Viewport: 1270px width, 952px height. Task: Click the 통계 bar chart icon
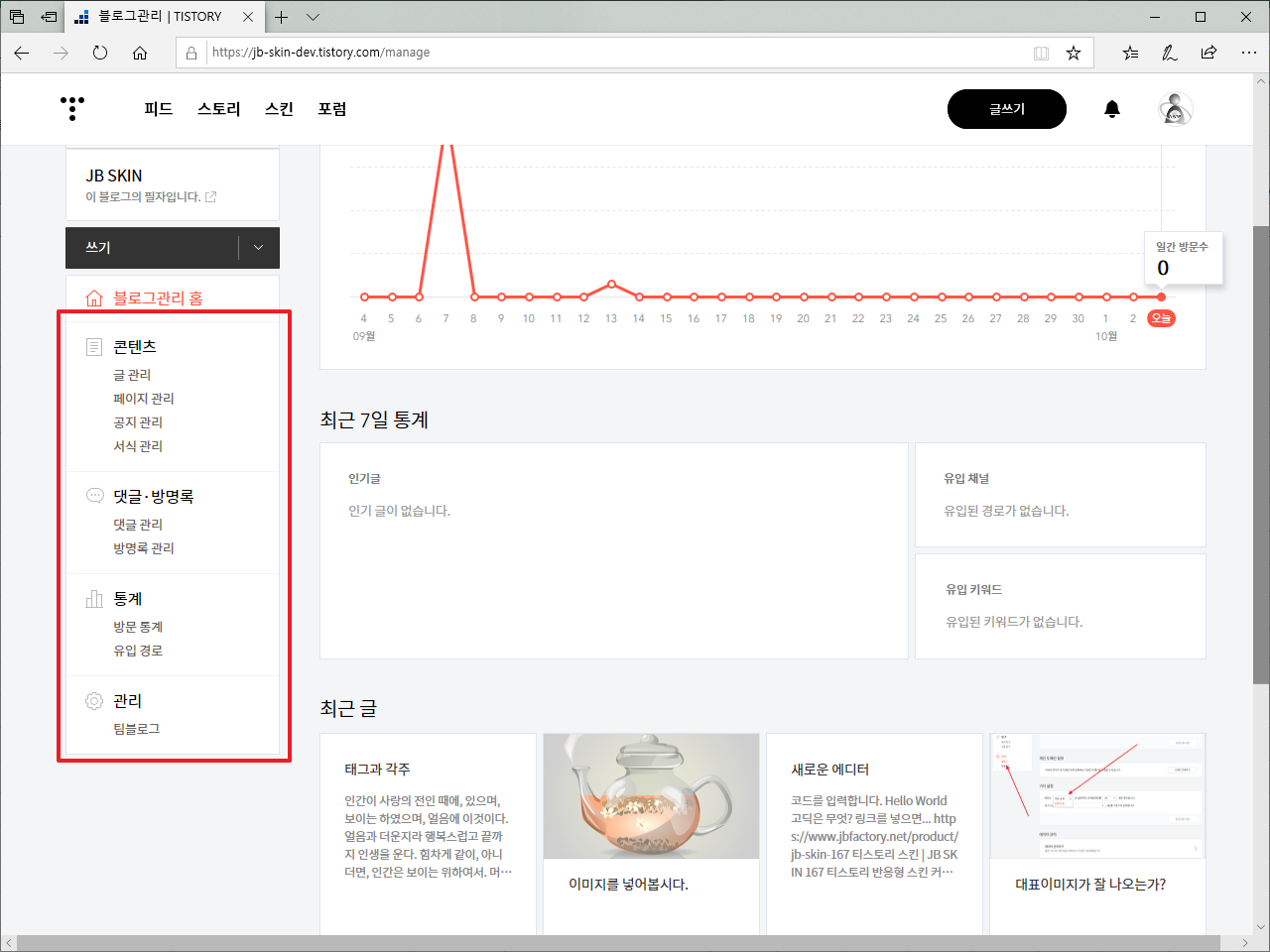pyautogui.click(x=94, y=599)
